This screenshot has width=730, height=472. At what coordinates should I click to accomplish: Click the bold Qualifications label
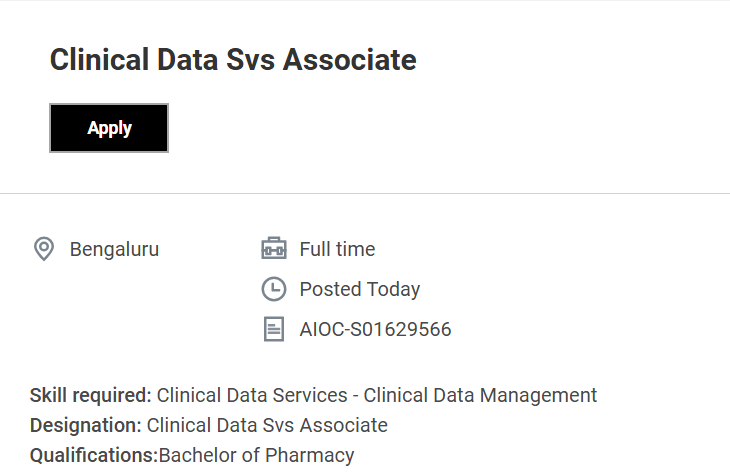pos(93,455)
